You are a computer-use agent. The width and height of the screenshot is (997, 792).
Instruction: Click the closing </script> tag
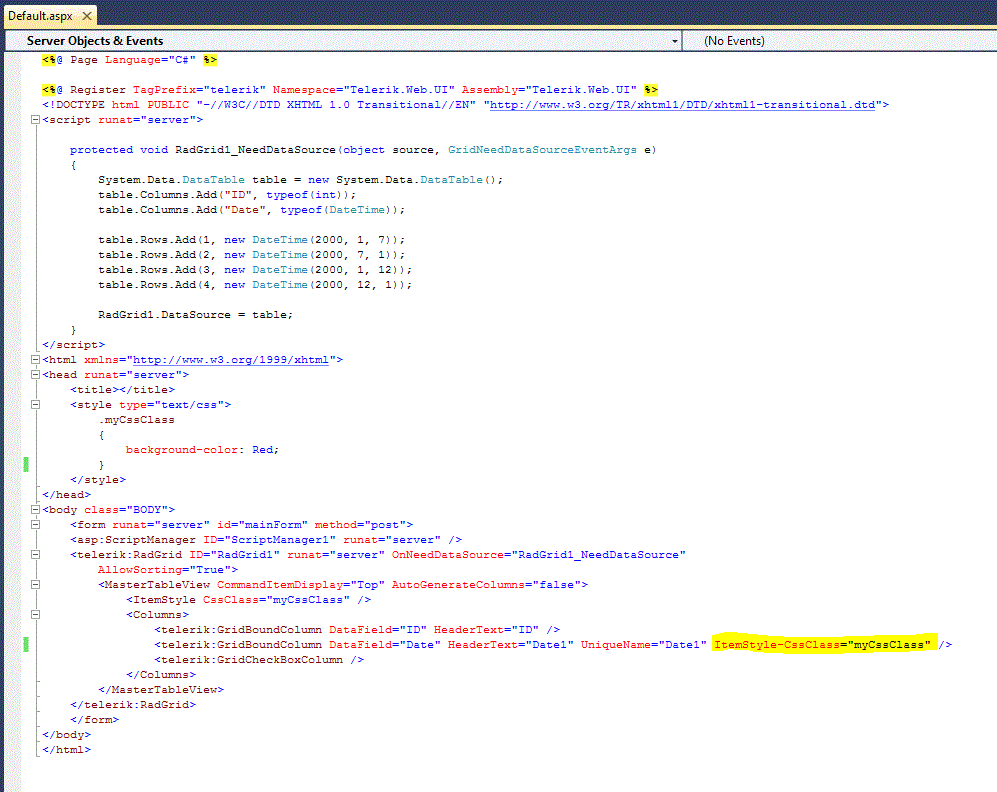click(x=73, y=345)
